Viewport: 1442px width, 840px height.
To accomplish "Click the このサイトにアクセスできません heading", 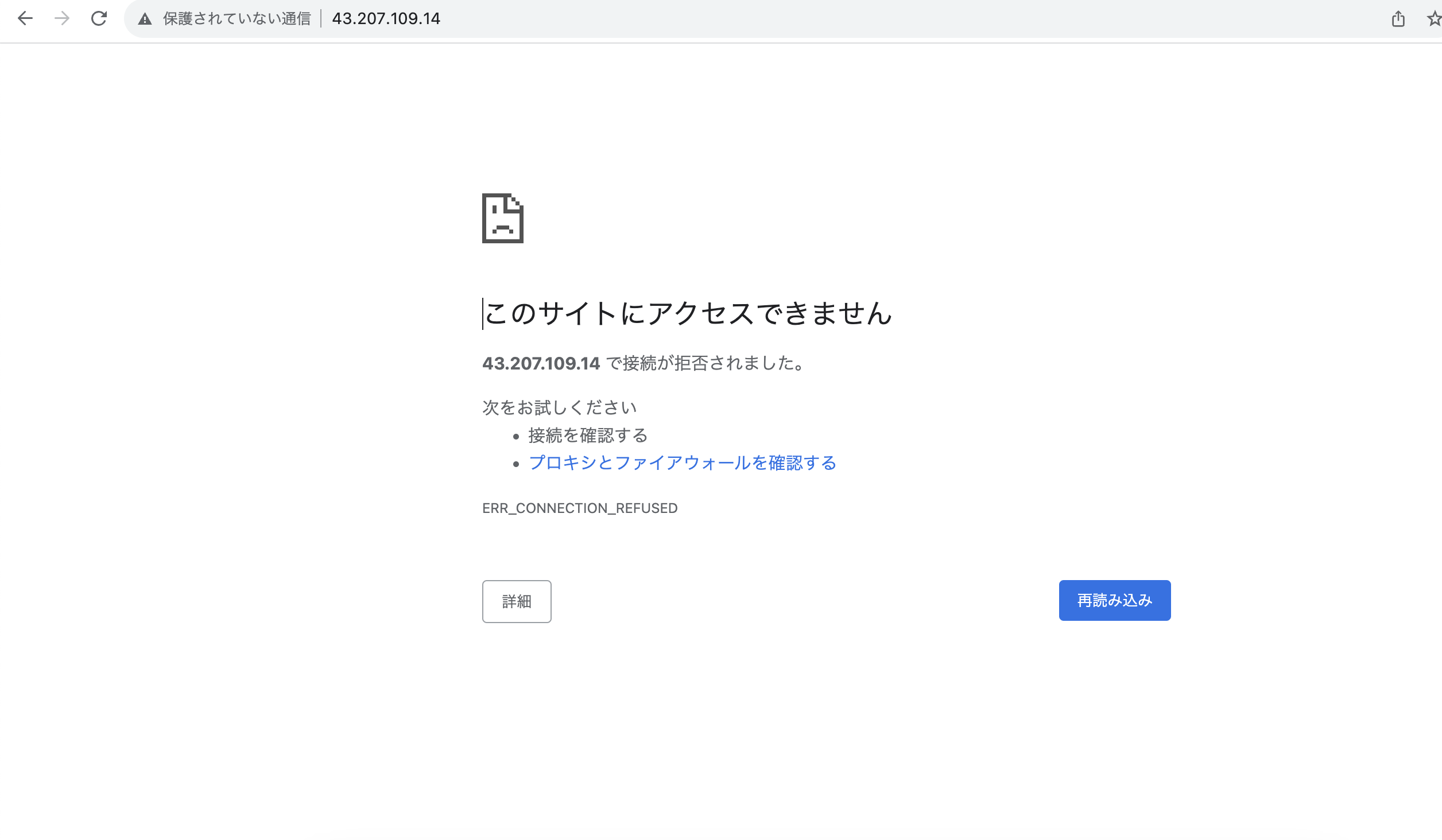I will tap(688, 314).
